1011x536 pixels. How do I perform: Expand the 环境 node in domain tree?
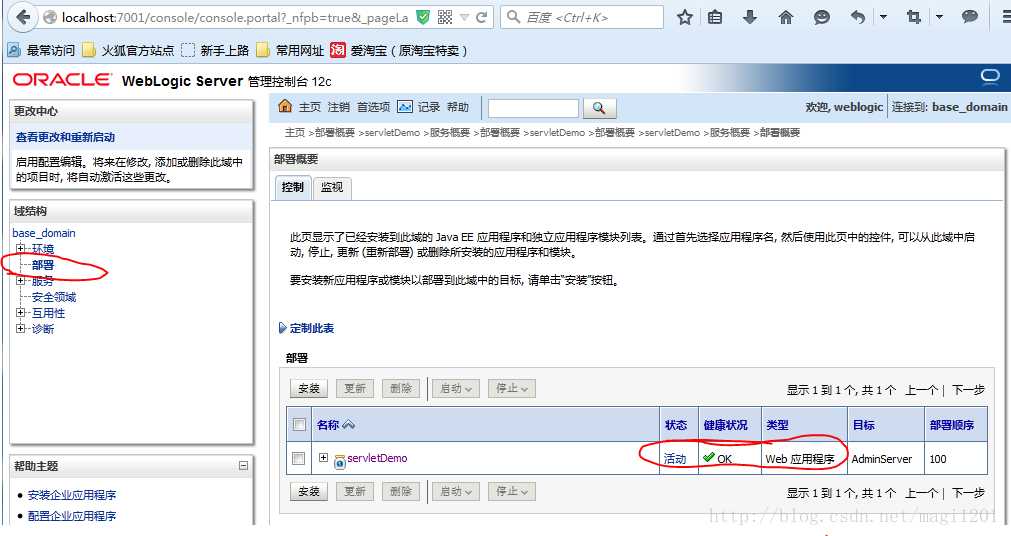pos(21,248)
